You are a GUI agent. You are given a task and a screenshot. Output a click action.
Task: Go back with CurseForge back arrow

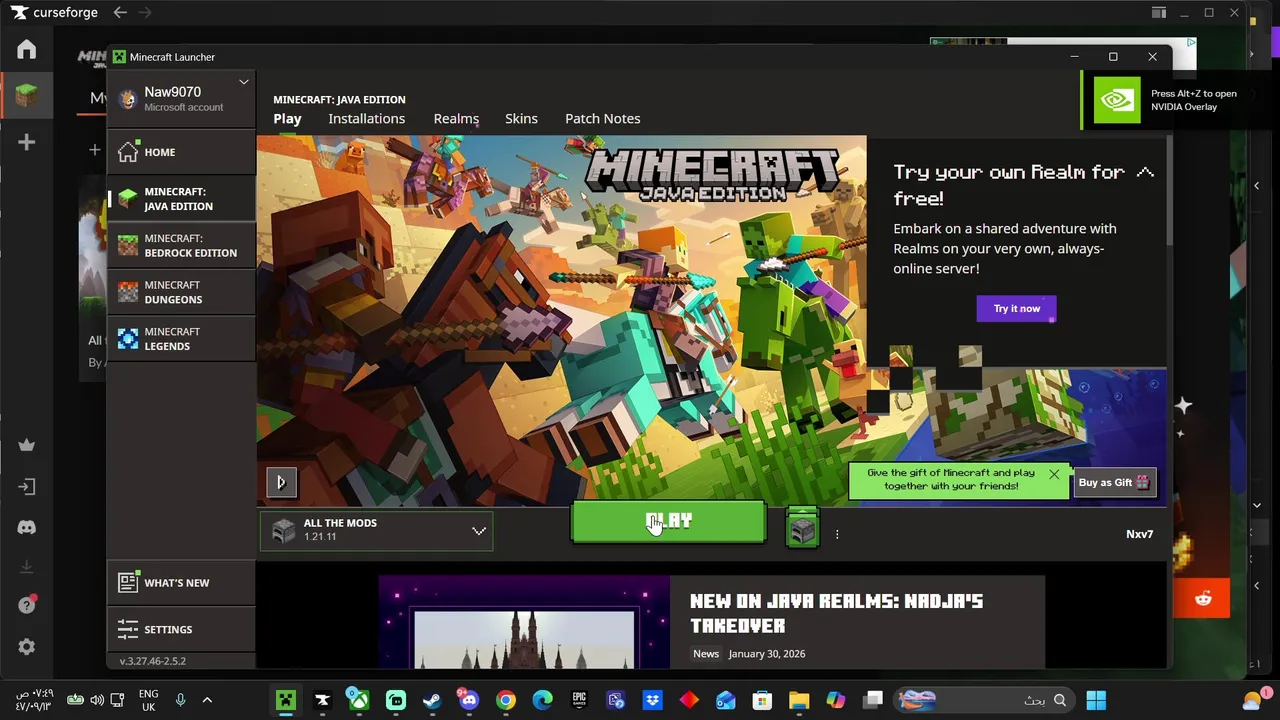120,13
